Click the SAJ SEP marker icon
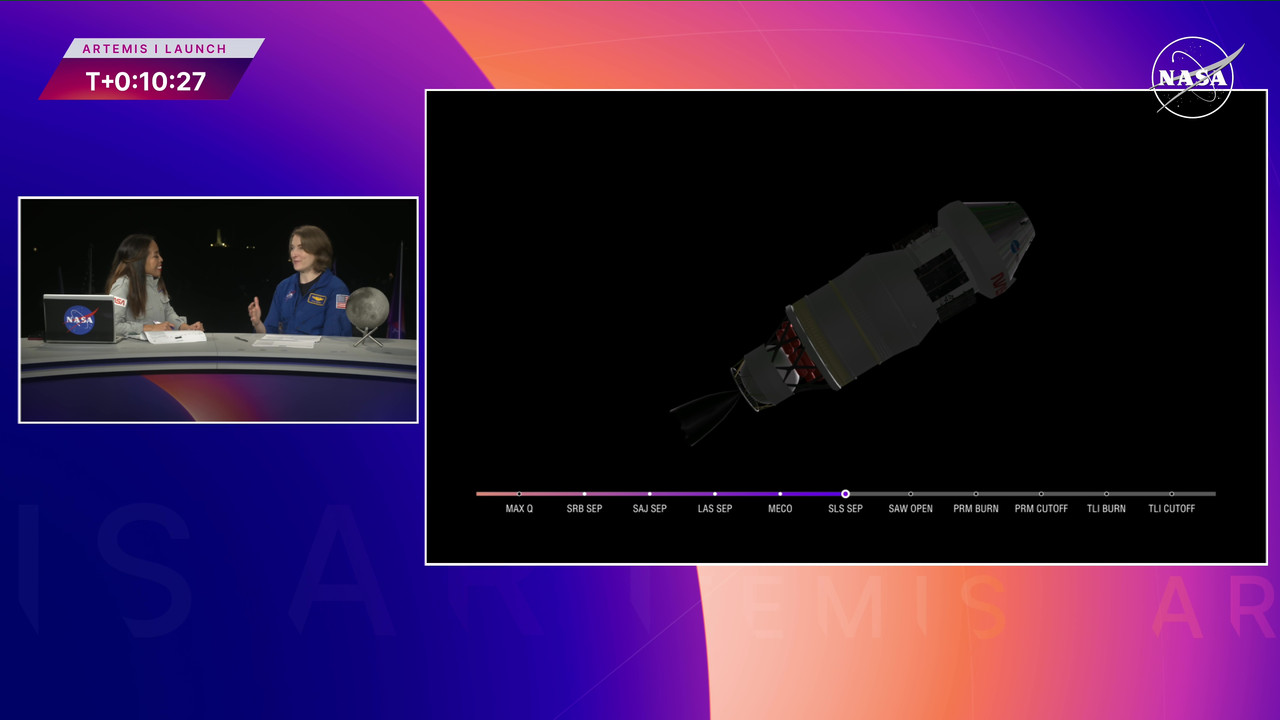Screen dimensions: 1280x720 (x=649, y=493)
